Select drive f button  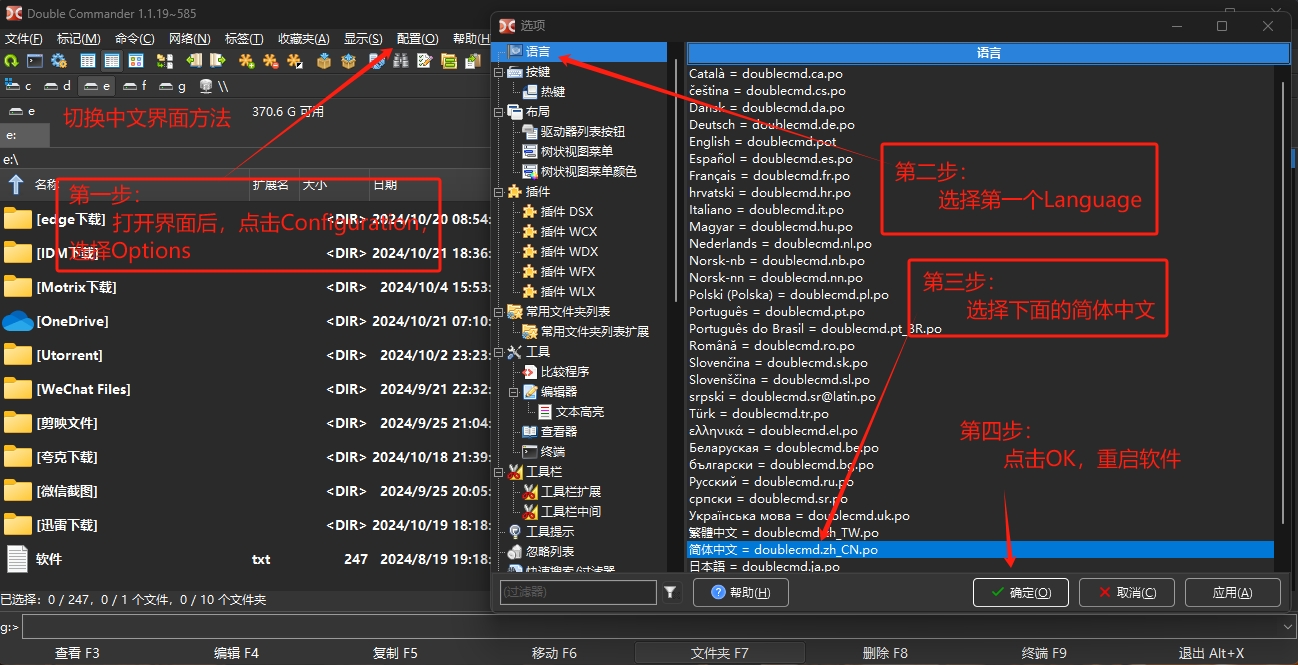pyautogui.click(x=134, y=86)
